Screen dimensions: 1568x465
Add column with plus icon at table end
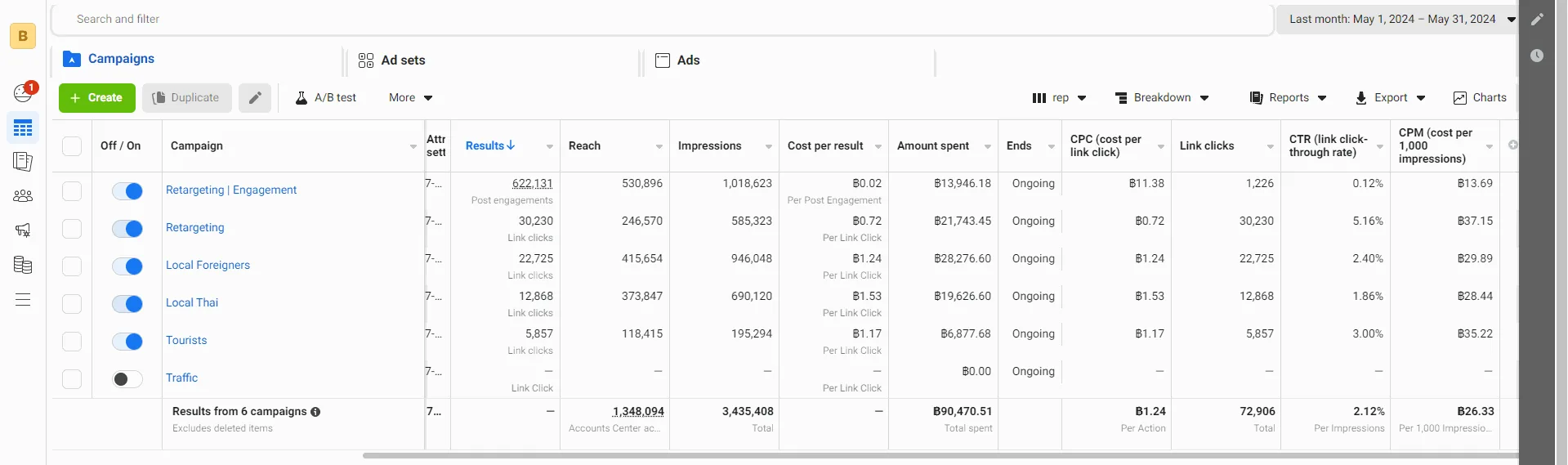pyautogui.click(x=1512, y=145)
